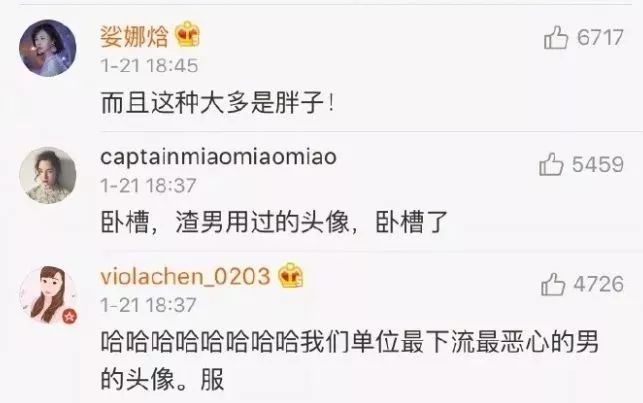The image size is (643, 403).
Task: Open captainmiaomiaomiao username link
Action: click(219, 157)
